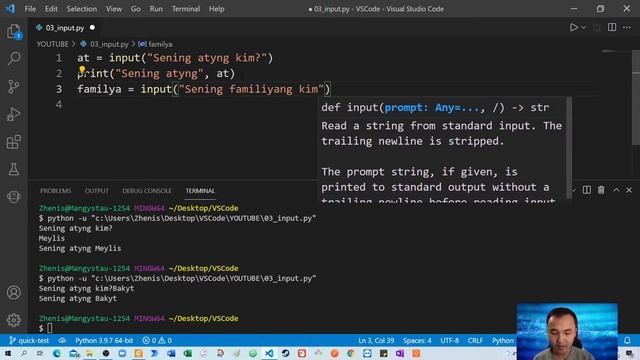The height and width of the screenshot is (360, 640).
Task: Open the Accounts menu icon
Action: click(x=13, y=293)
